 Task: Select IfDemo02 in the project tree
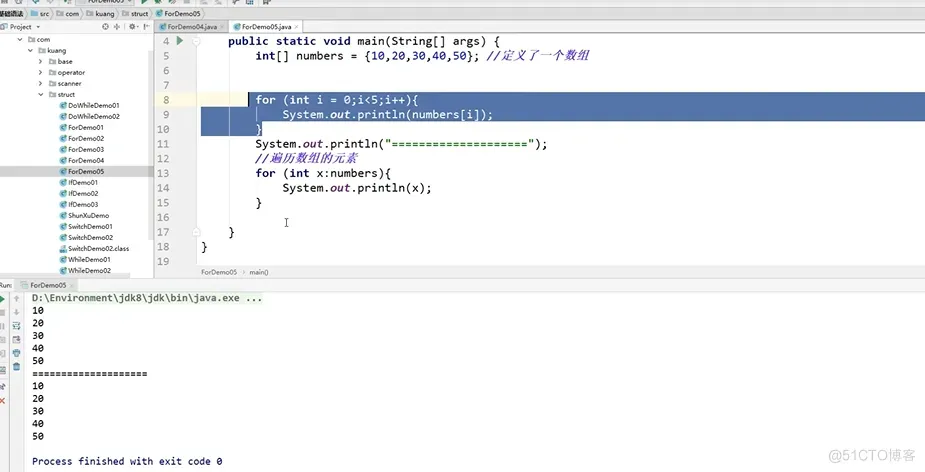[x=79, y=194]
